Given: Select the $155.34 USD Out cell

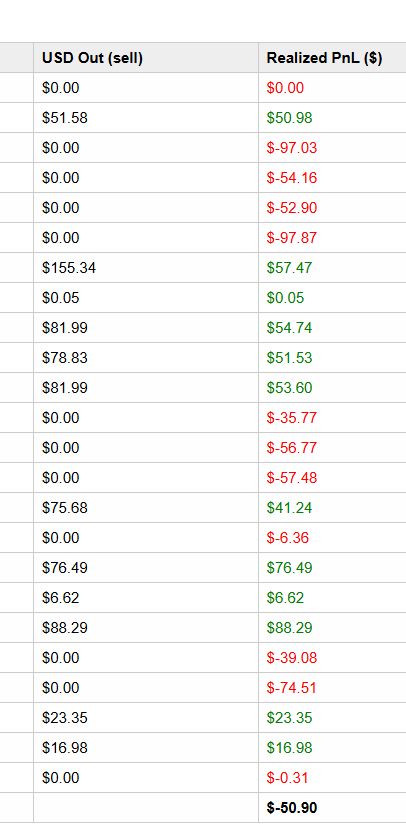Looking at the screenshot, I should (146, 268).
